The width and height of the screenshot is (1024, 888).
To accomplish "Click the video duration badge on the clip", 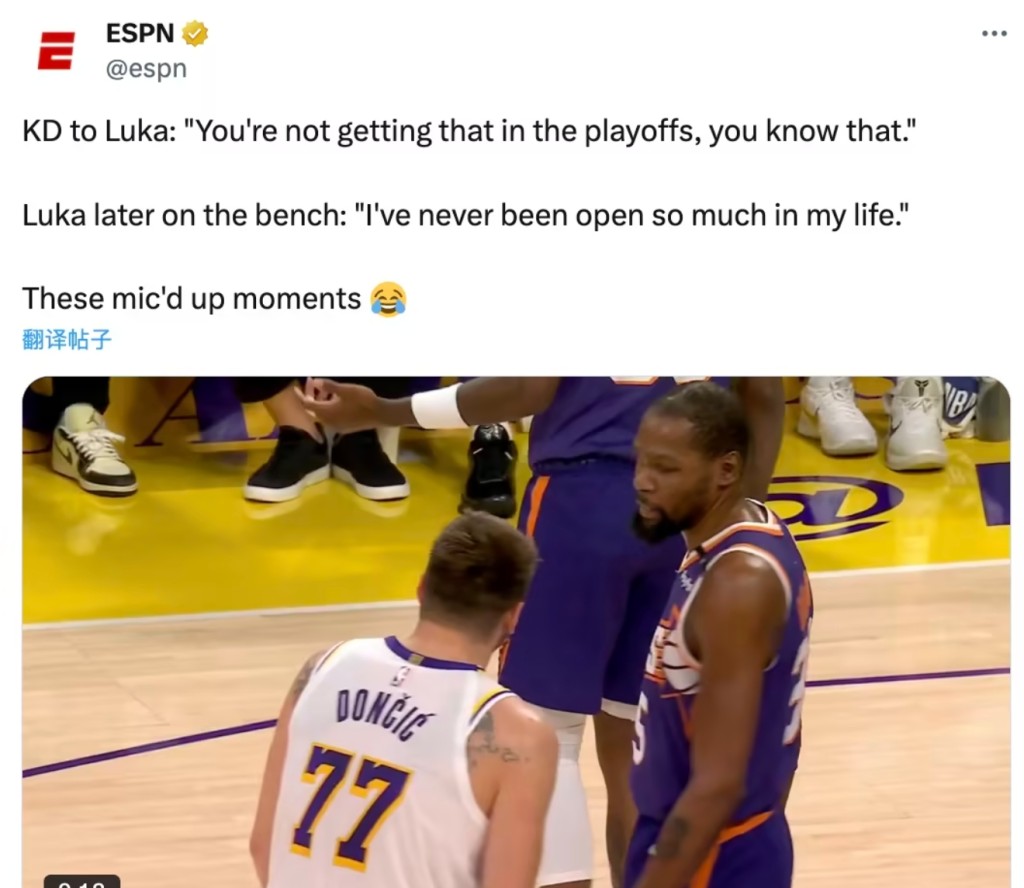I will 82,881.
